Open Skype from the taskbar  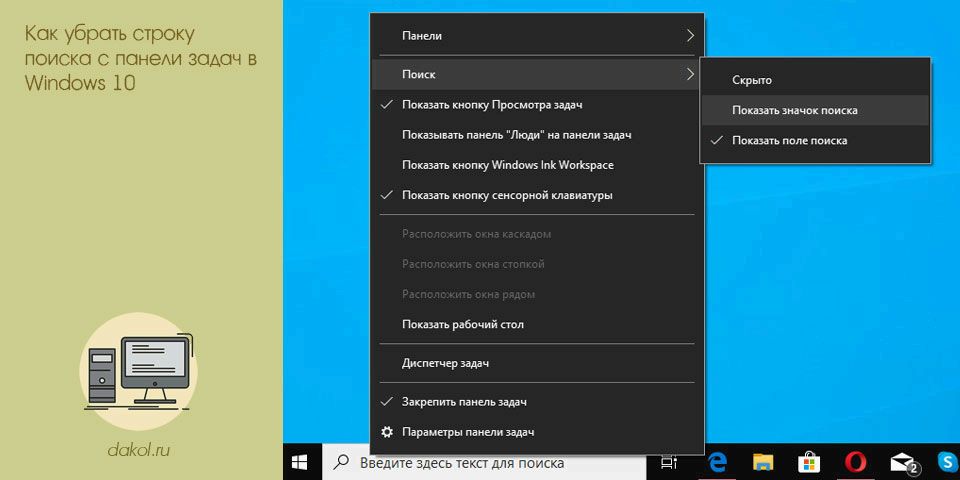(947, 462)
